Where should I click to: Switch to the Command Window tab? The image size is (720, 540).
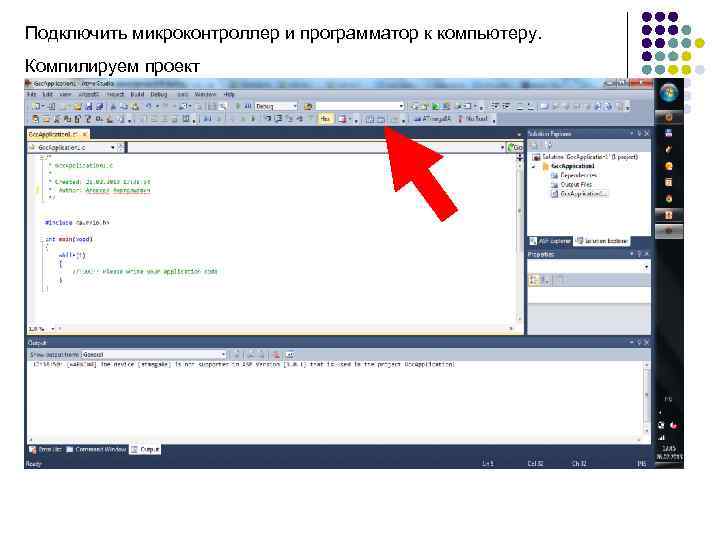tap(96, 449)
